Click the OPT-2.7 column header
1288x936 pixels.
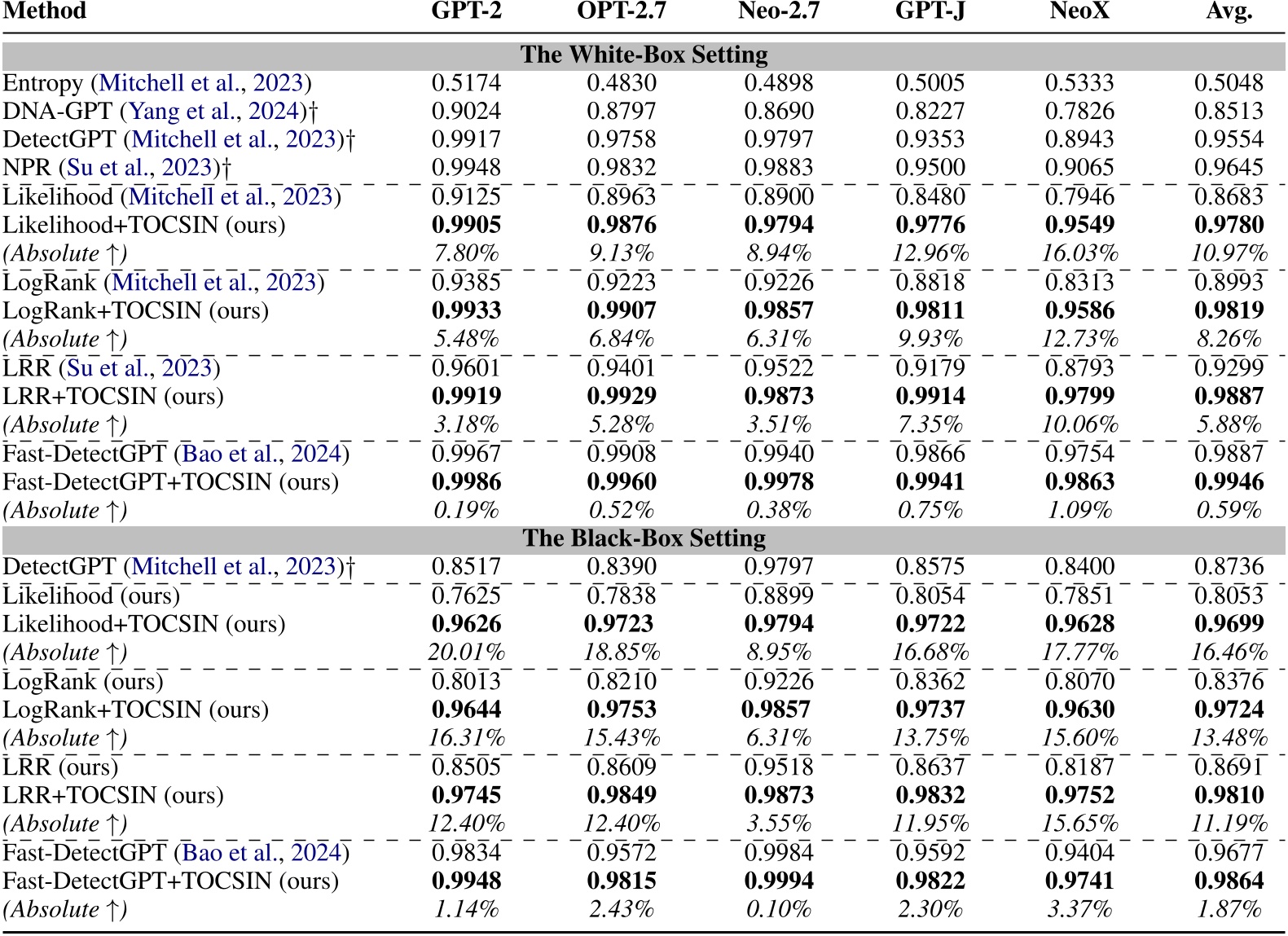[621, 11]
